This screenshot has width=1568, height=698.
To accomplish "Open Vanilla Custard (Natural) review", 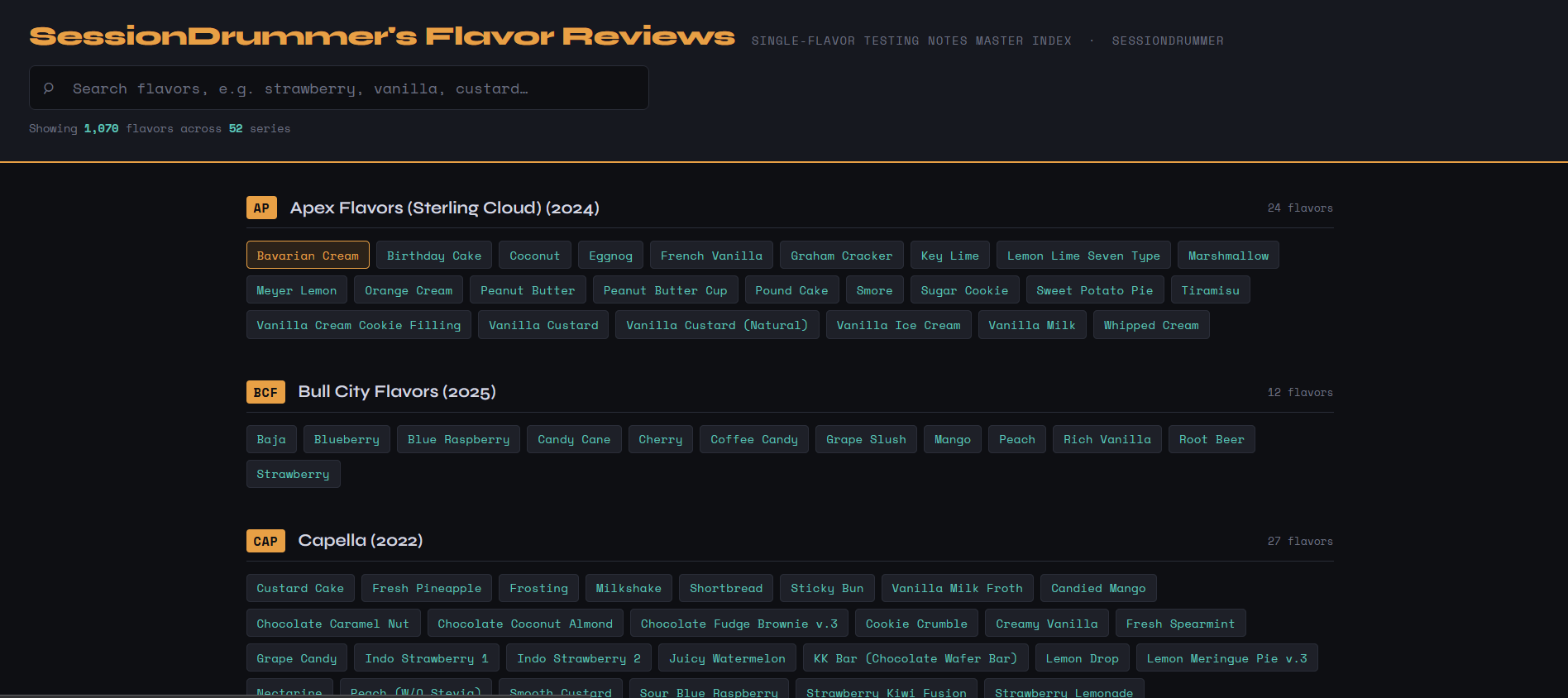I will 716,325.
